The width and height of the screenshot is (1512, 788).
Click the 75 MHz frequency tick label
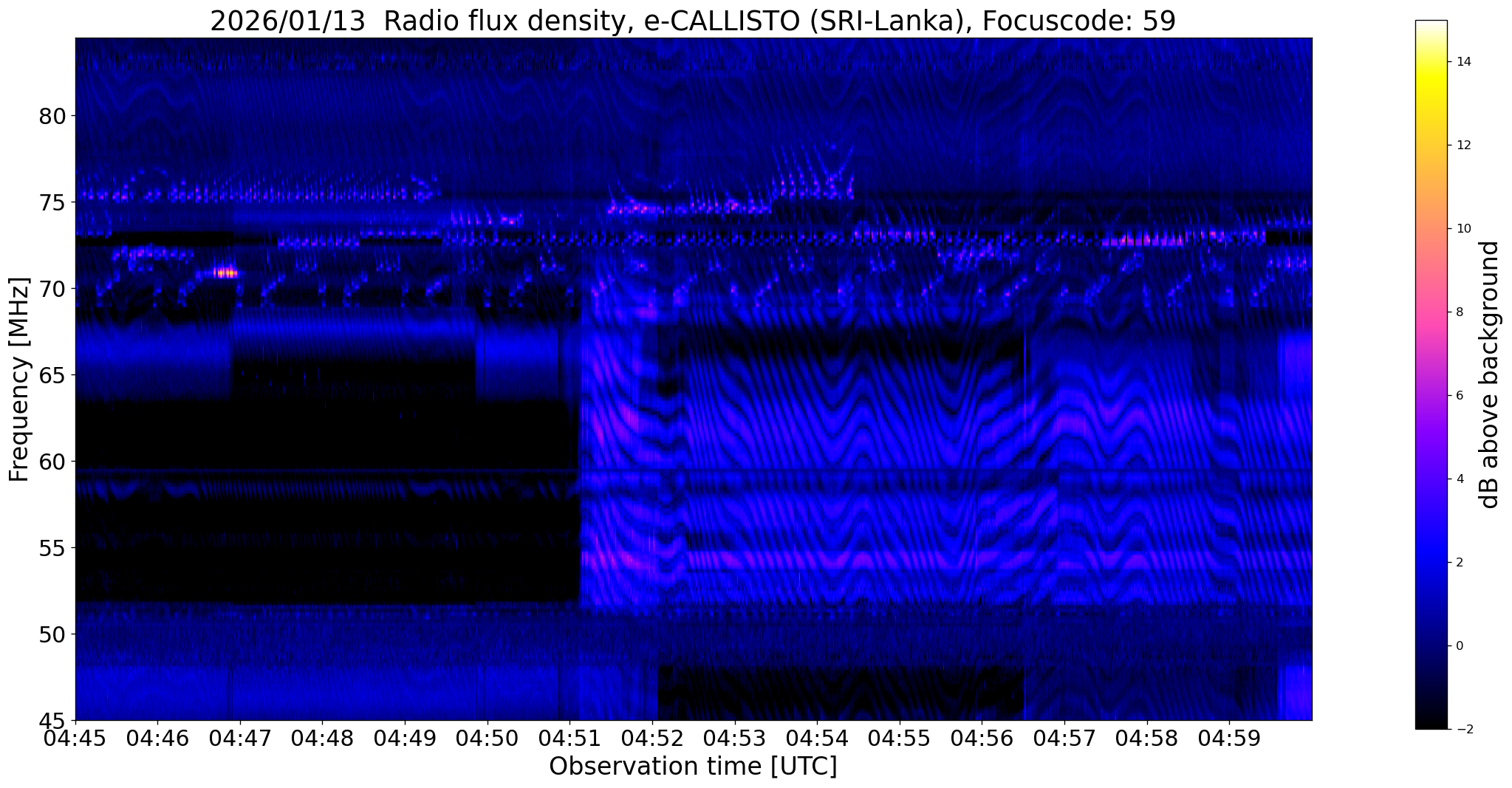pyautogui.click(x=52, y=202)
